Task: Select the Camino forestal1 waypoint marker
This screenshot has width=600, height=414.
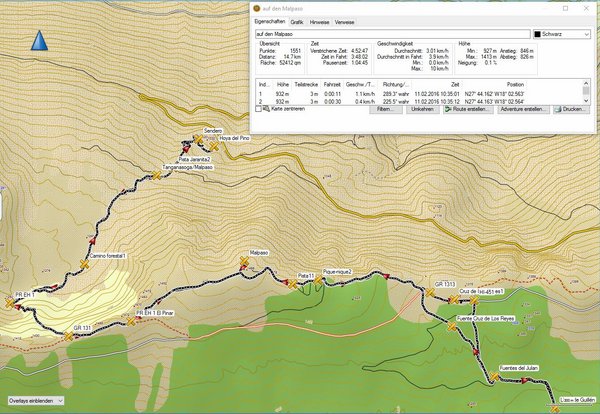Action: [x=84, y=265]
